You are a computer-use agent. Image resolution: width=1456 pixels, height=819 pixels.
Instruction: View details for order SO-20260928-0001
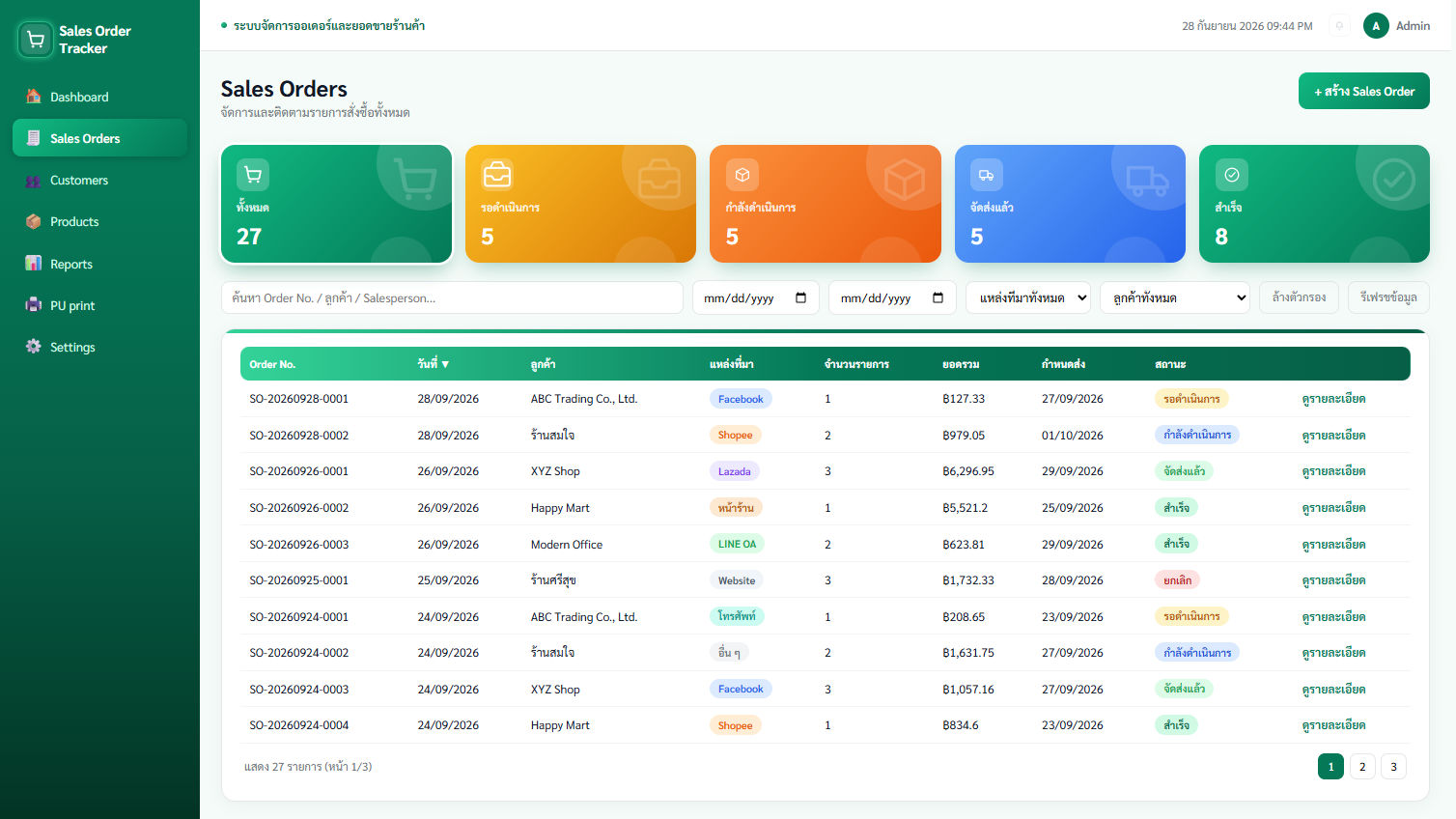click(1333, 399)
